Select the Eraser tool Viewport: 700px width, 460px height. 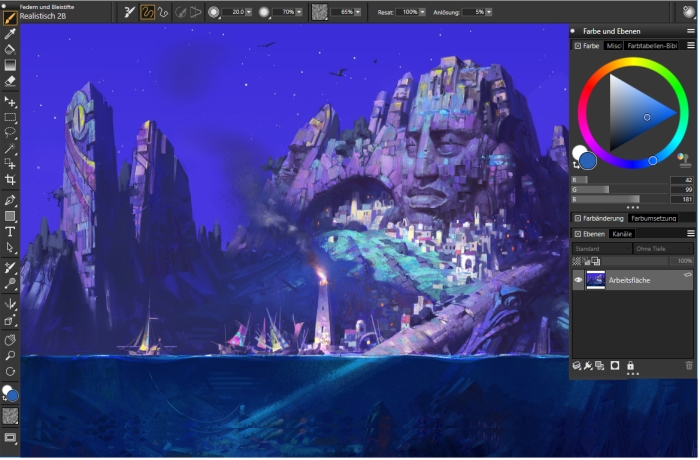(x=10, y=79)
